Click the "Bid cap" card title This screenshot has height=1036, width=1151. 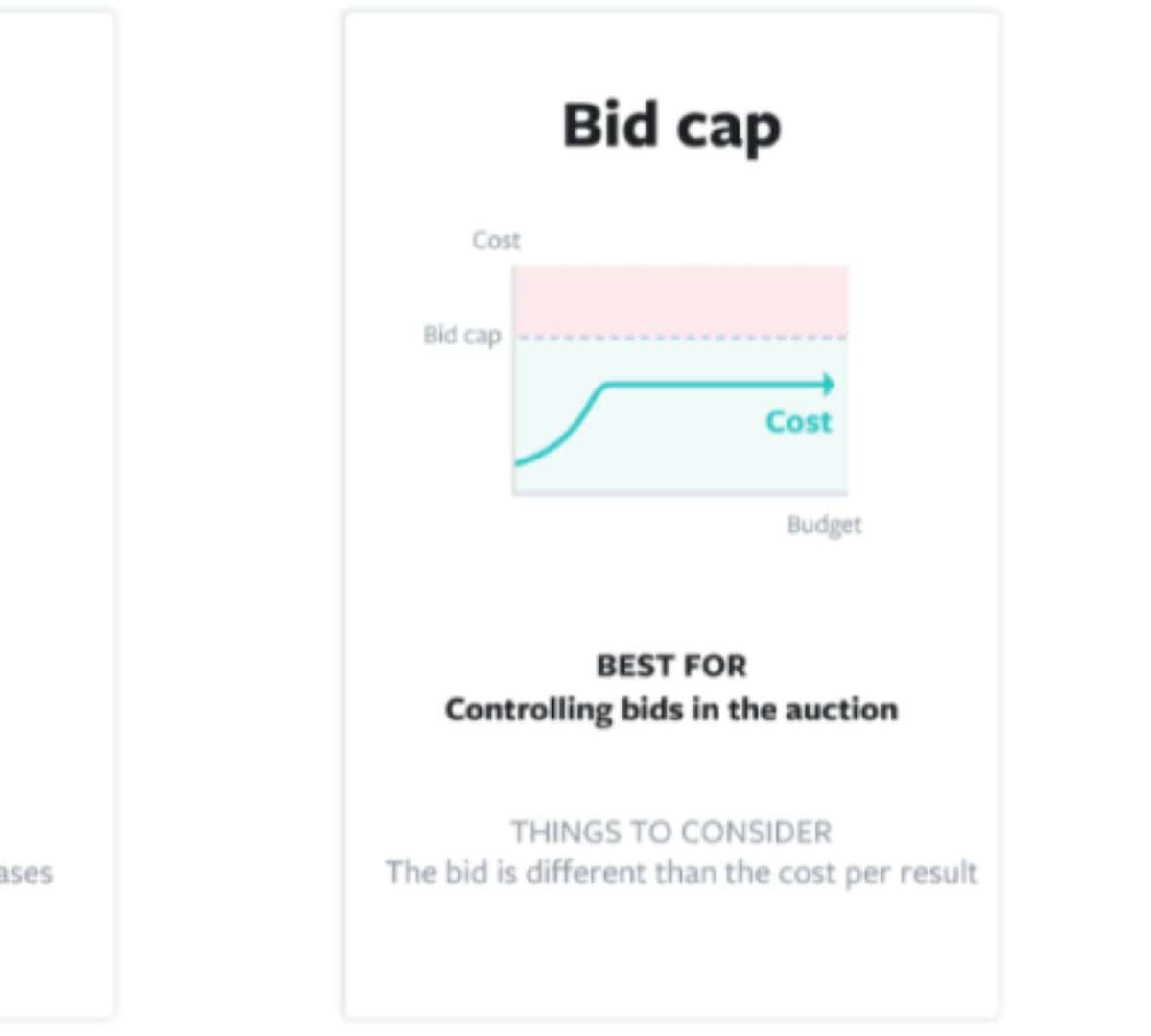pyautogui.click(x=671, y=126)
